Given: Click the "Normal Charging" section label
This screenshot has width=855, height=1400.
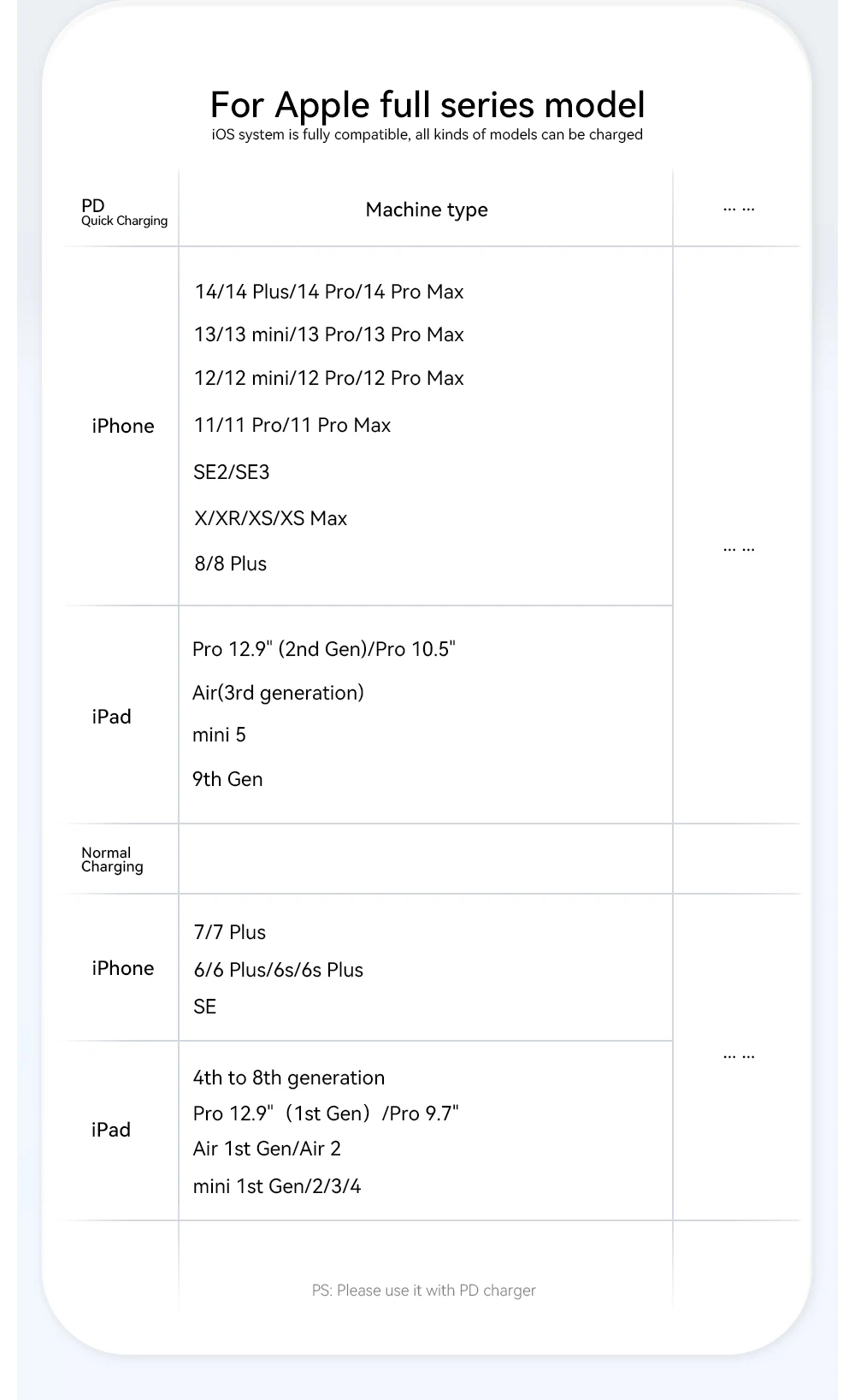Looking at the screenshot, I should click(112, 859).
